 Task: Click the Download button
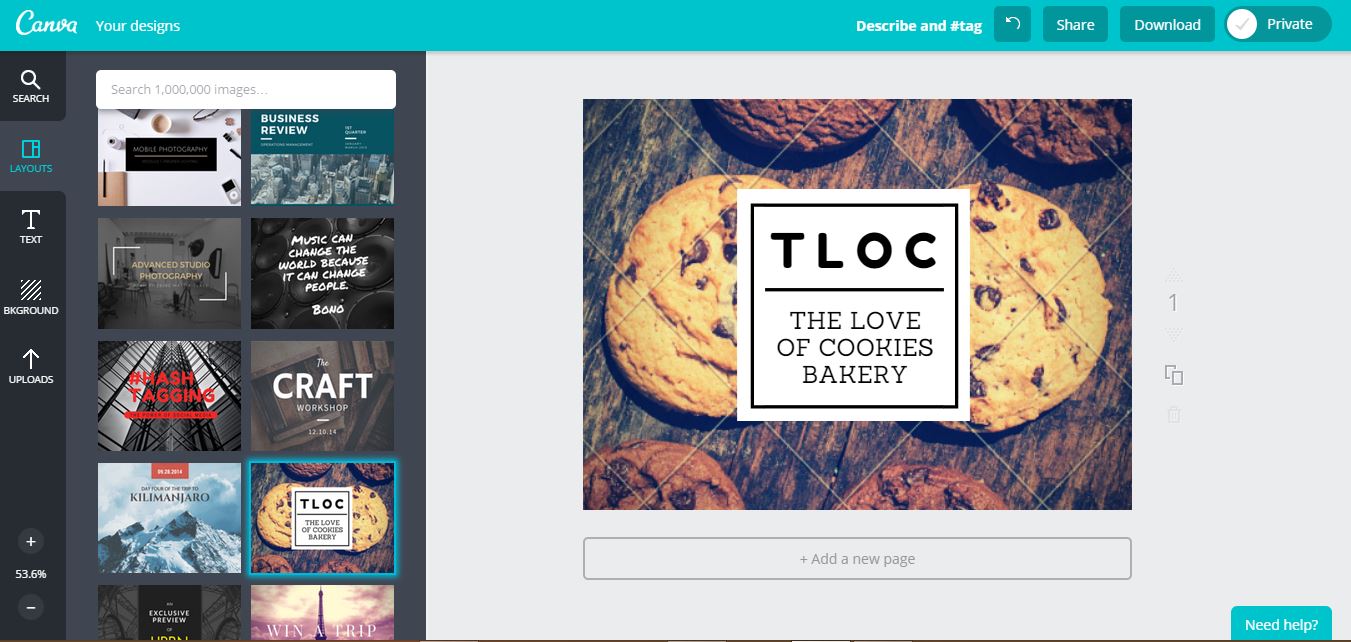[1167, 25]
